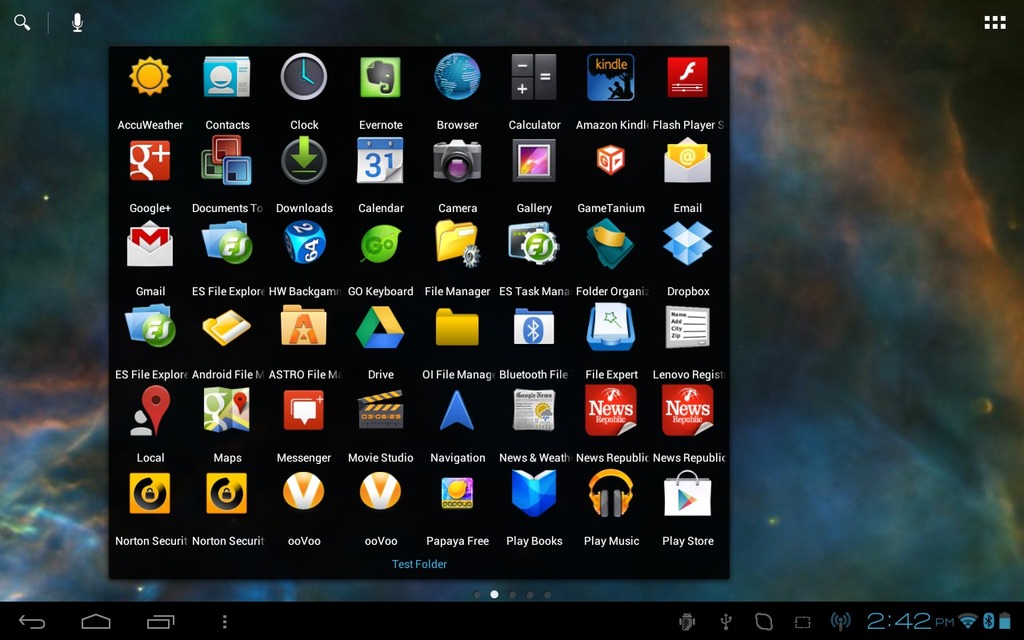Switch to the first home page dot
This screenshot has height=640, width=1024.
click(477, 594)
